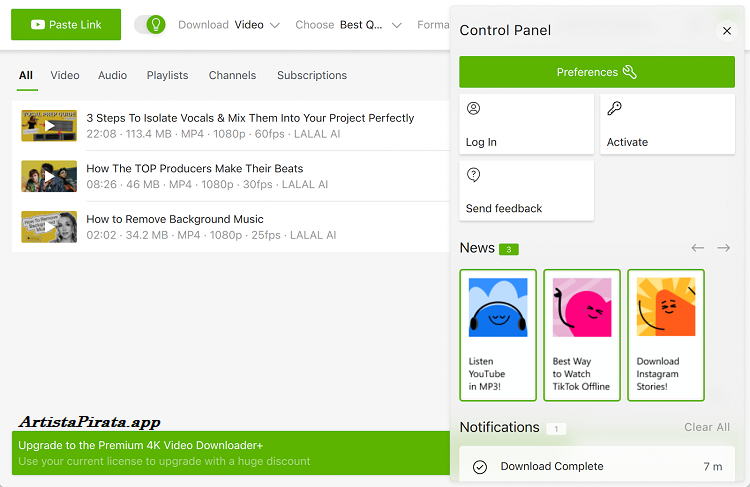Play the Isolate Vocals video thumbnail

(x=49, y=126)
